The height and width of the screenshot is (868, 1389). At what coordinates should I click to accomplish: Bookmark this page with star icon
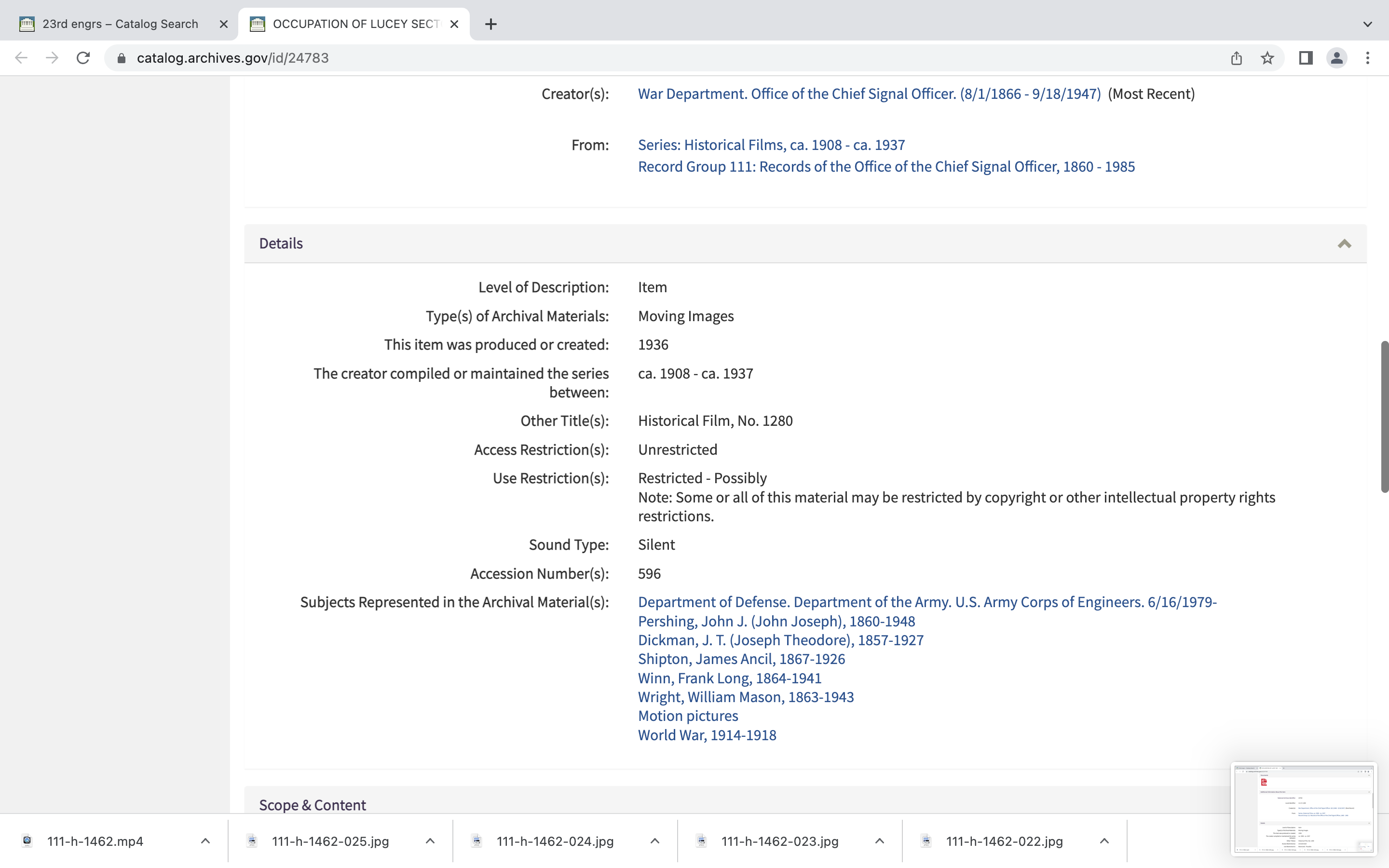coord(1267,58)
